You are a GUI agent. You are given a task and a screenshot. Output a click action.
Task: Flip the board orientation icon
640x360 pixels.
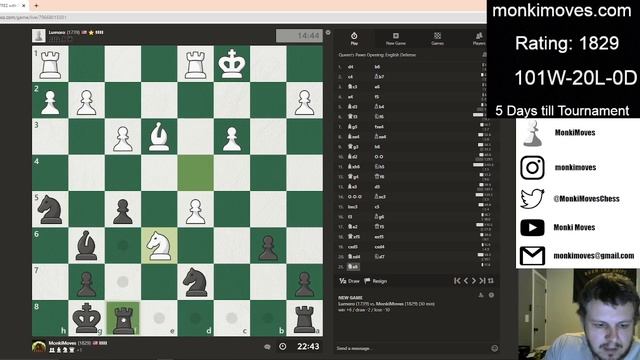coord(491,281)
